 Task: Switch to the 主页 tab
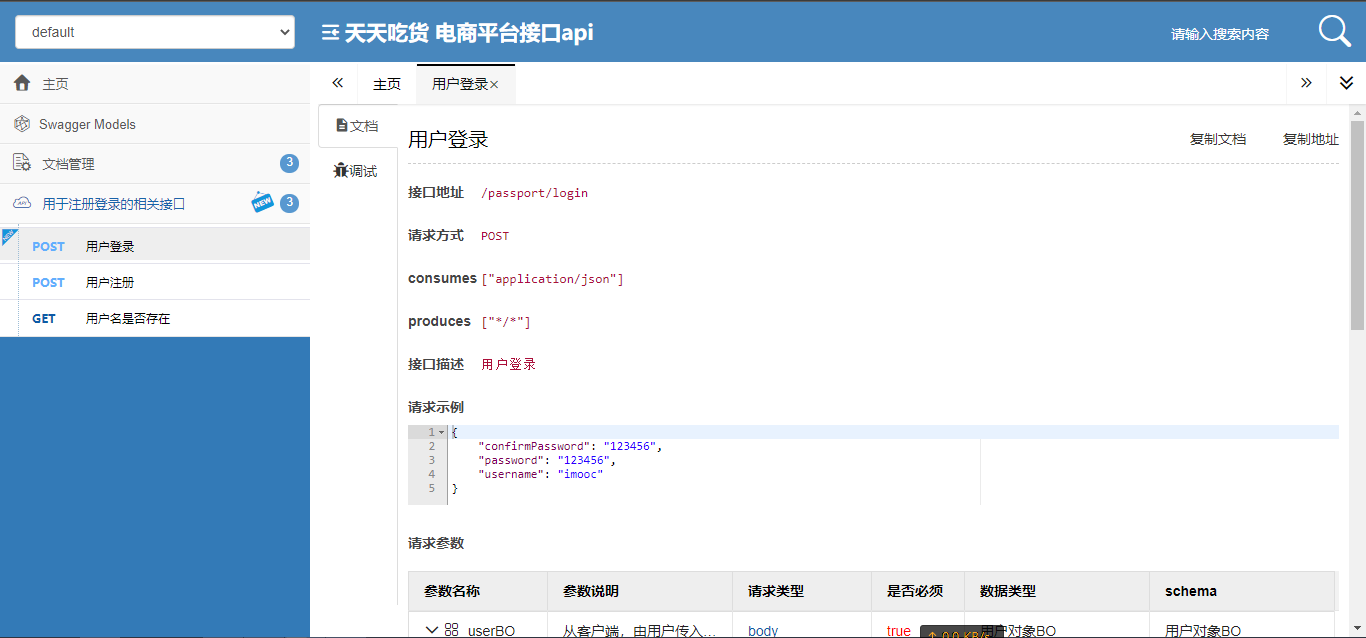pyautogui.click(x=387, y=84)
